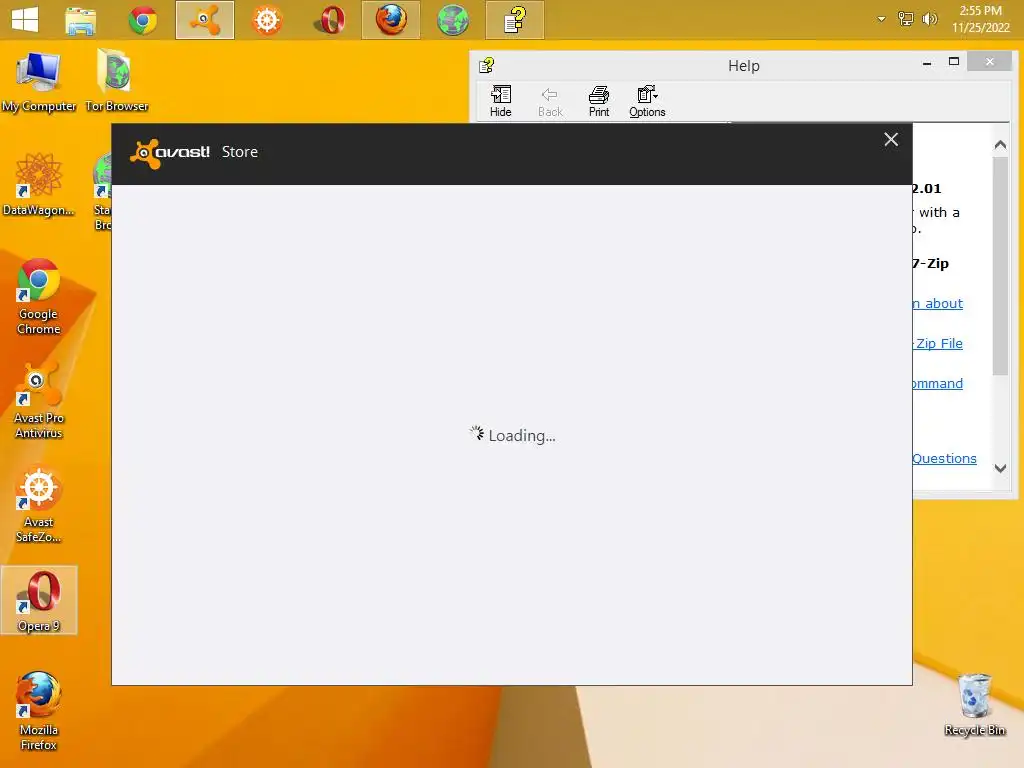Select the Google Chrome desktop shortcut

pos(39,296)
